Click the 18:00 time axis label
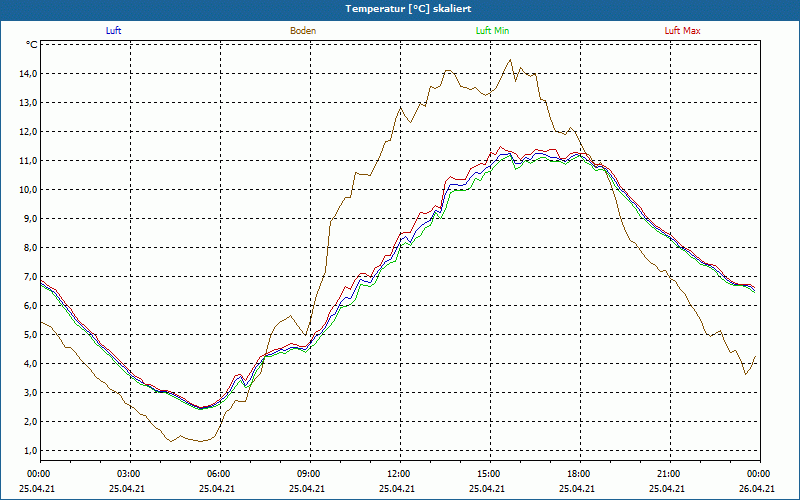The image size is (800, 500). click(578, 473)
